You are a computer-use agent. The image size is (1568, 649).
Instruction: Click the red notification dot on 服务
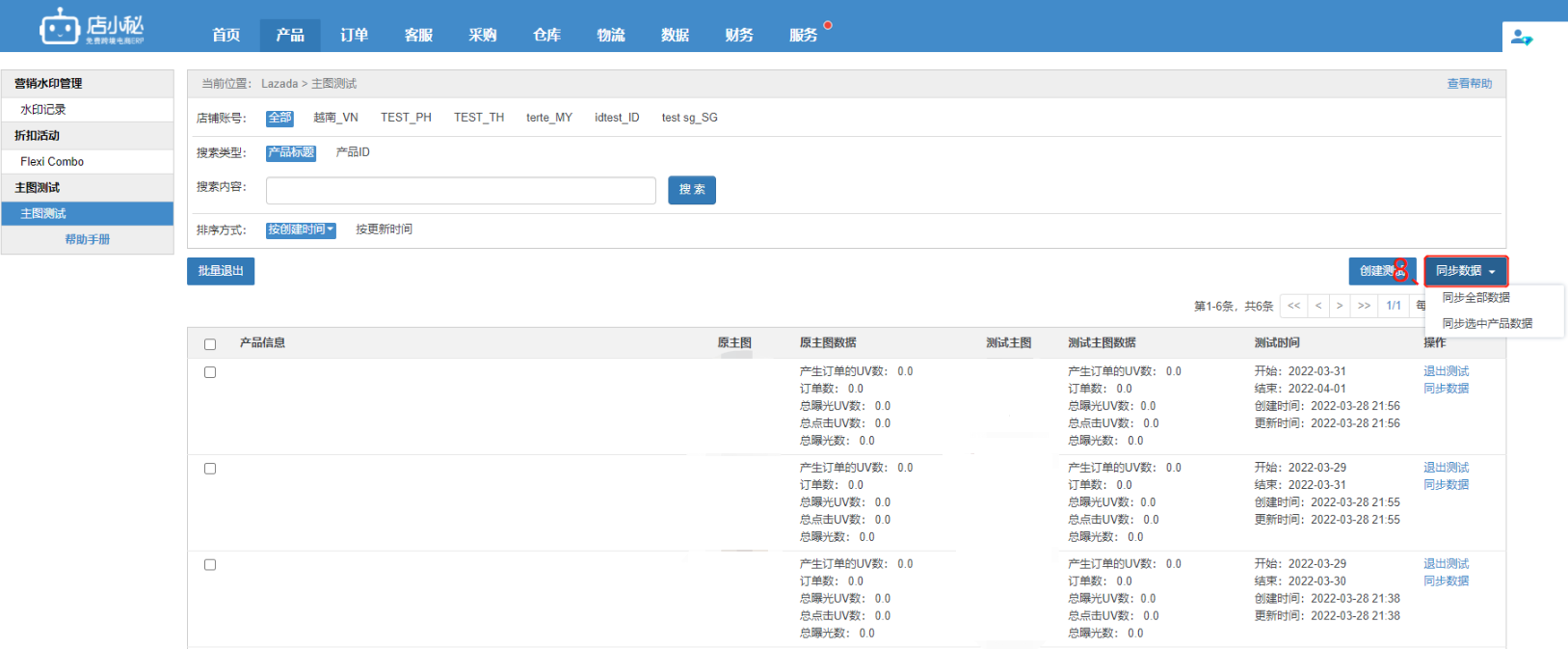pos(827,25)
